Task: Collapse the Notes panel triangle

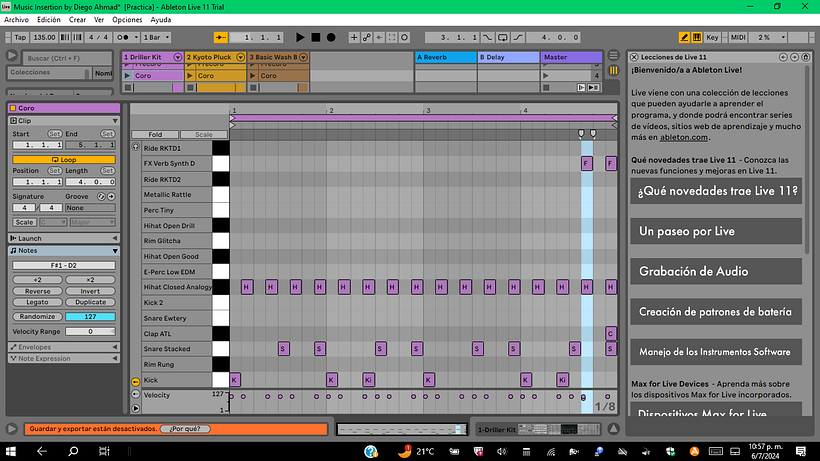Action: 115,251
